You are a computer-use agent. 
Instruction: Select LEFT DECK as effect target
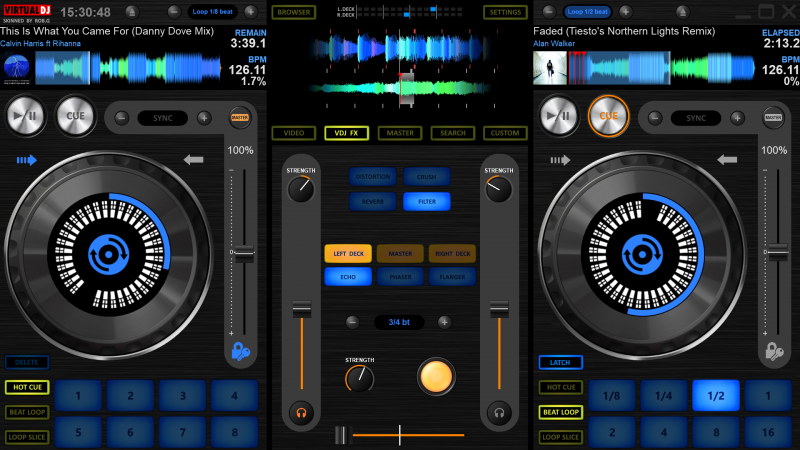[x=348, y=254]
